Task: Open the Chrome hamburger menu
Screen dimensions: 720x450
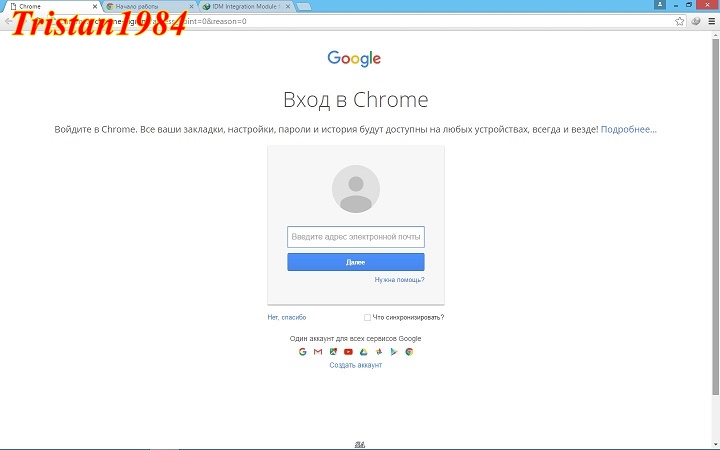Action: click(711, 21)
